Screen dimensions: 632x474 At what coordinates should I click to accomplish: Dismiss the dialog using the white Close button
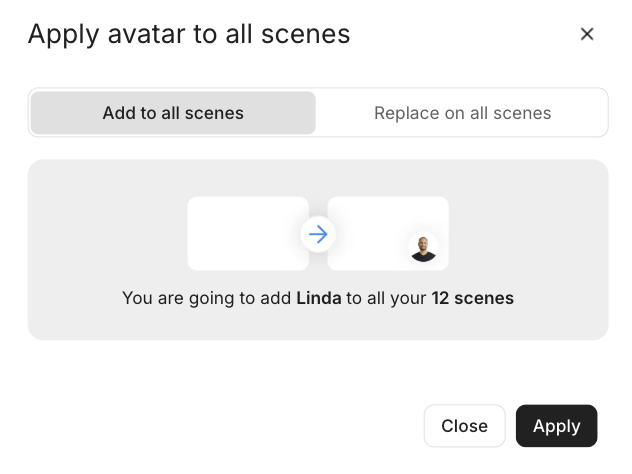click(464, 426)
